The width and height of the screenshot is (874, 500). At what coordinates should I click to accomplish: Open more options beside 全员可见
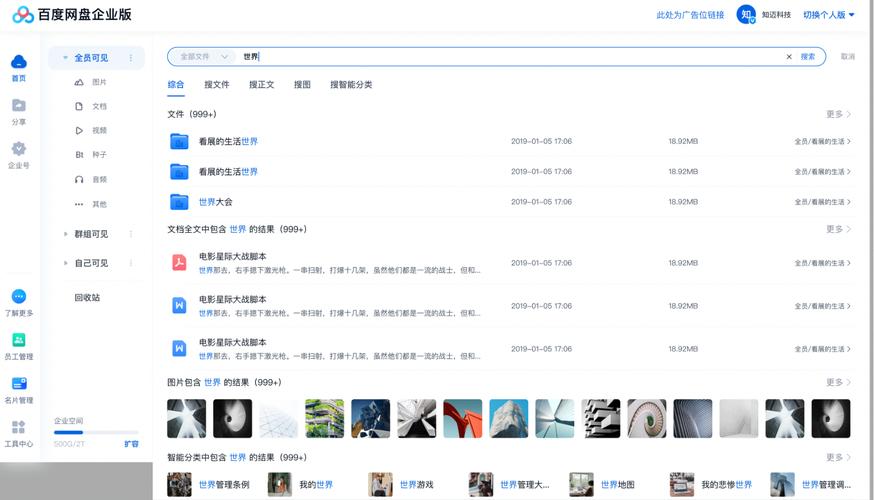131,57
